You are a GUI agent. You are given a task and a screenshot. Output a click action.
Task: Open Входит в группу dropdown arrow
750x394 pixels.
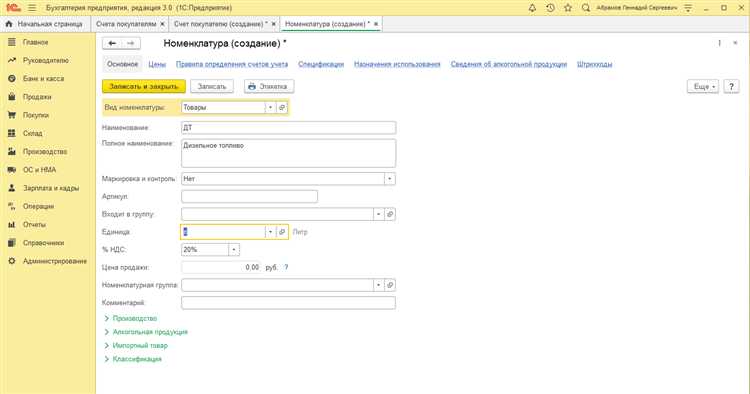[378, 214]
